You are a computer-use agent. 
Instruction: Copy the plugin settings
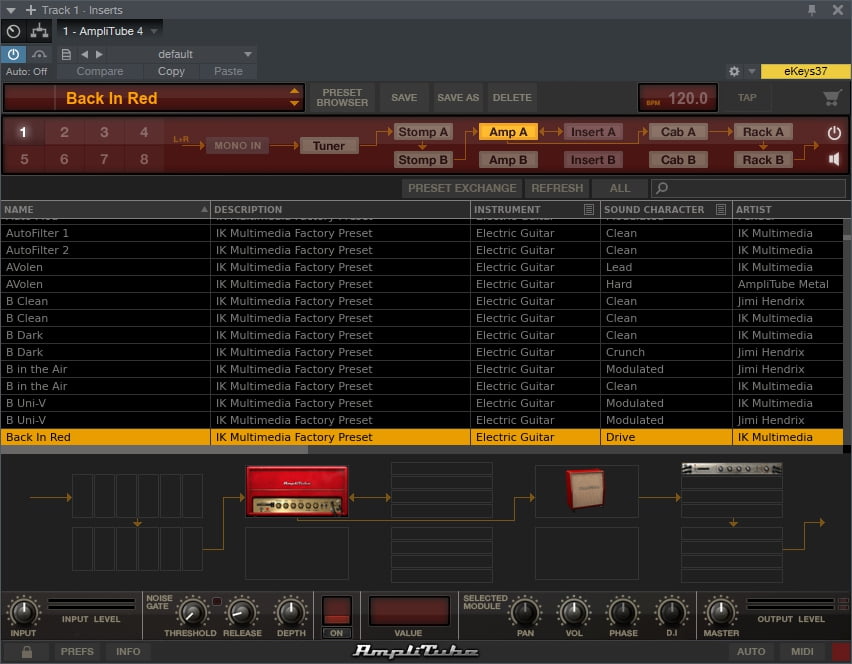pos(171,71)
